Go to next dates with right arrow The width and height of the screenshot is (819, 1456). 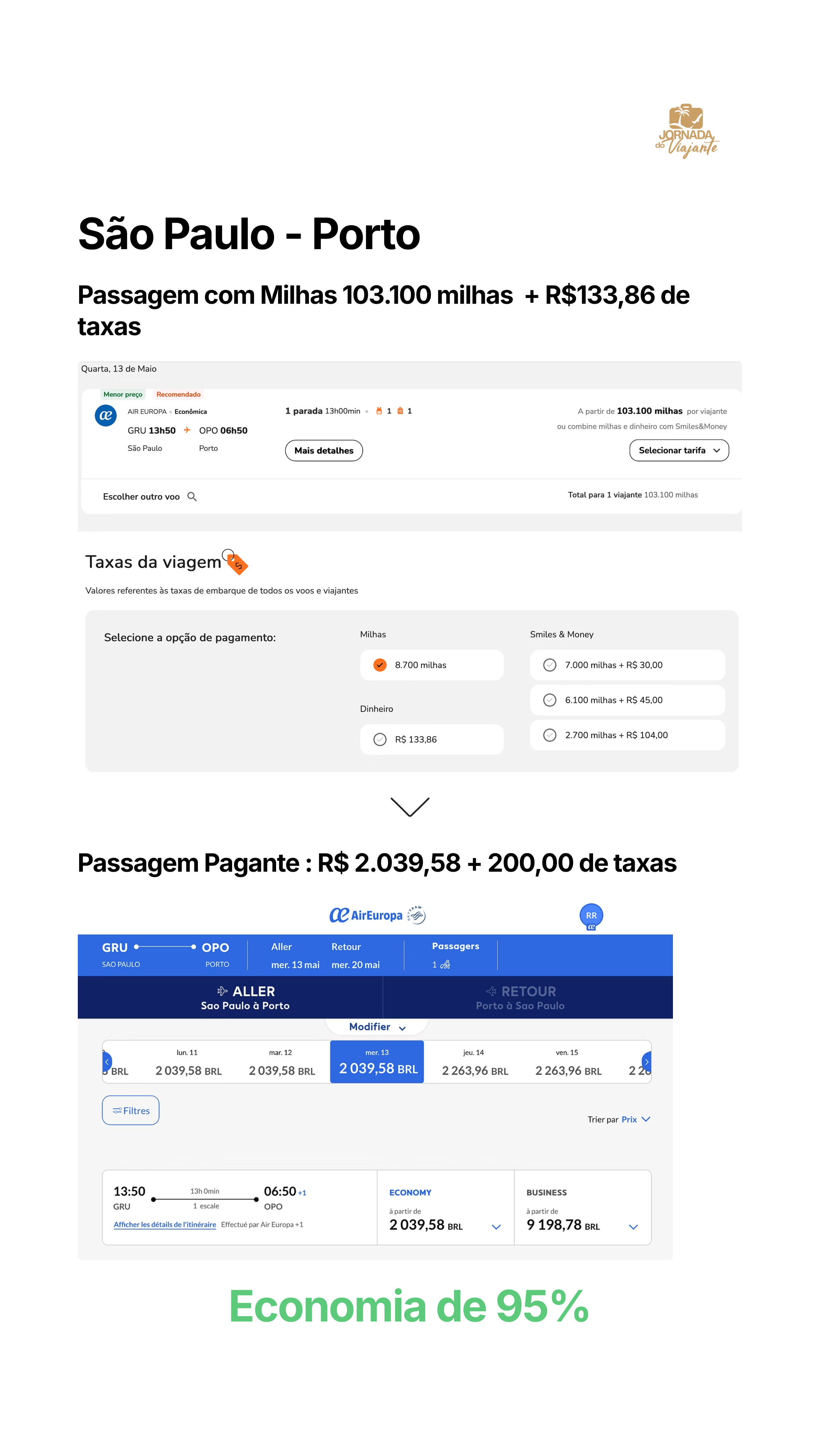tap(647, 1061)
